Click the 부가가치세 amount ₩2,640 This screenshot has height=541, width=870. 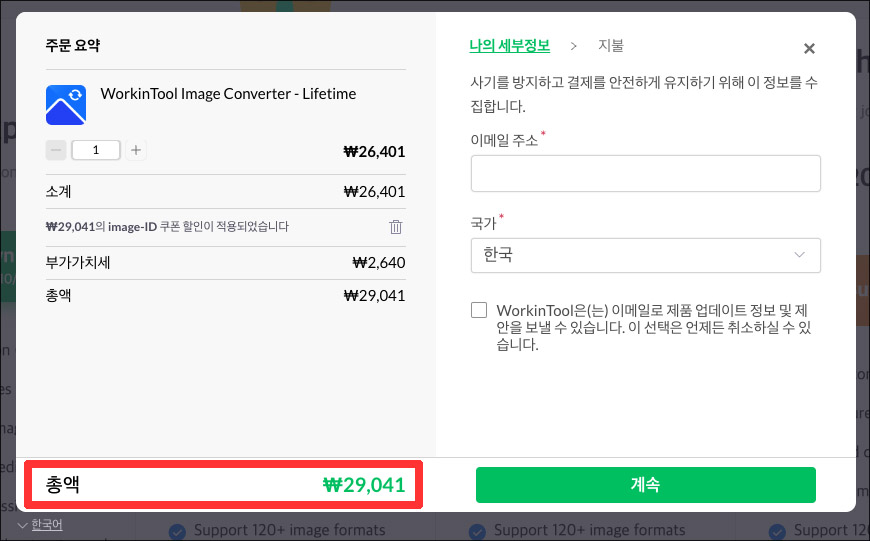pyautogui.click(x=379, y=262)
